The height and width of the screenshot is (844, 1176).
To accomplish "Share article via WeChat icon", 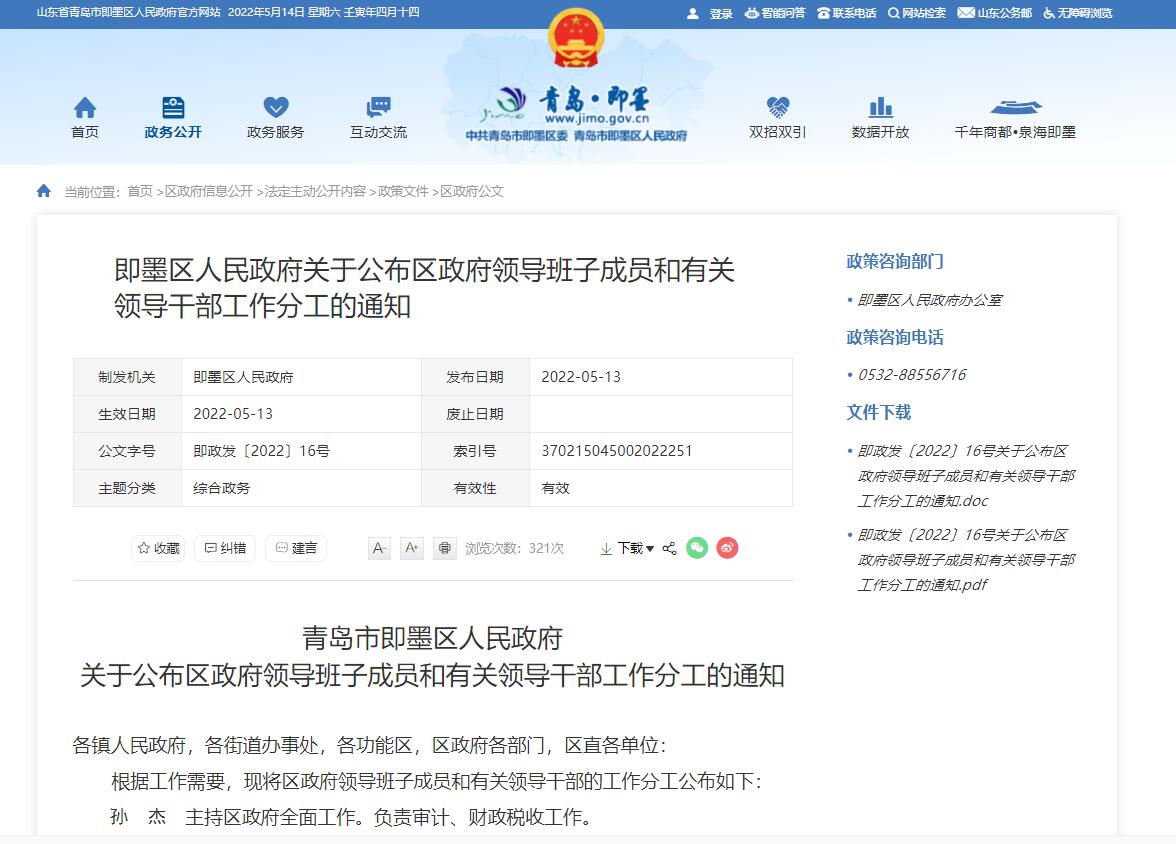I will coord(697,548).
